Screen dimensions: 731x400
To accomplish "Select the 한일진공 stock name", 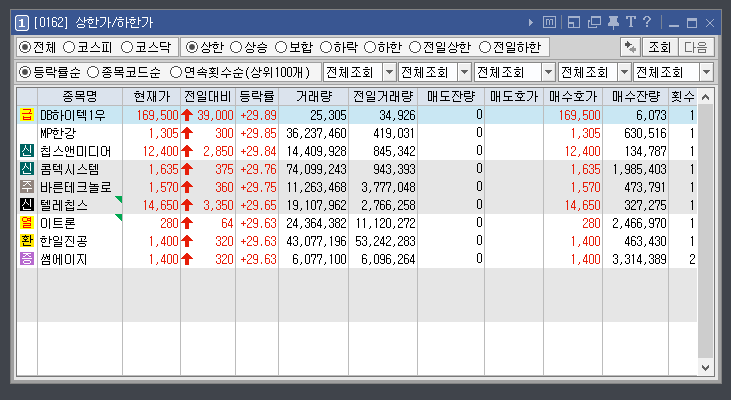I will [x=64, y=241].
